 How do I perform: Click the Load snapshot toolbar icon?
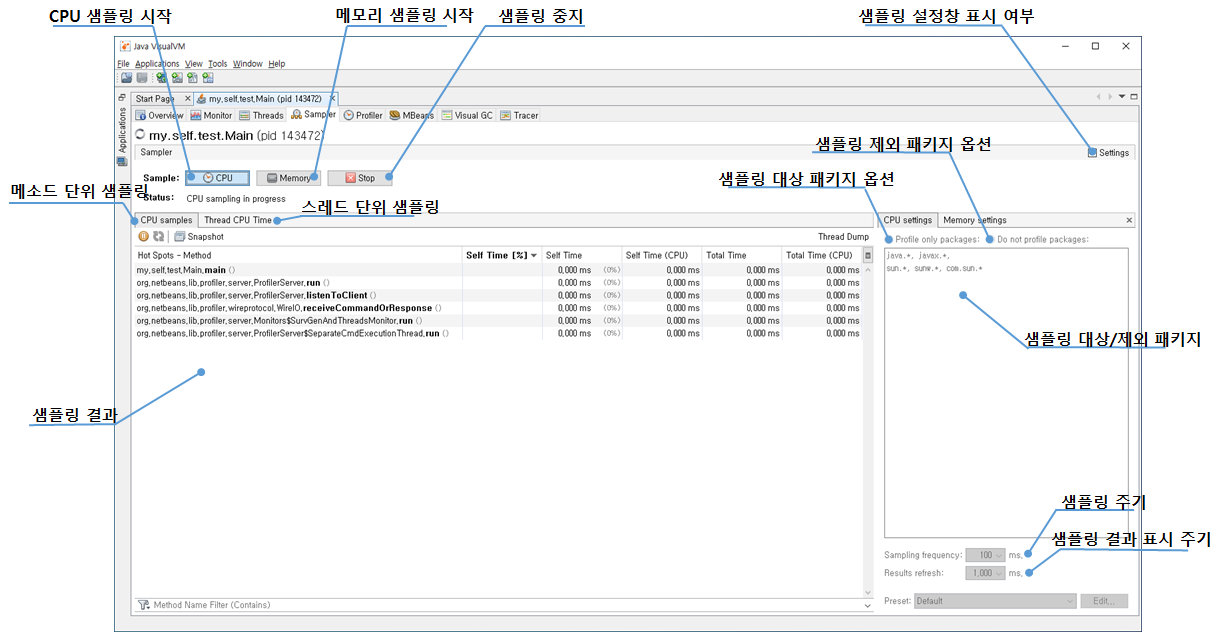point(127,78)
